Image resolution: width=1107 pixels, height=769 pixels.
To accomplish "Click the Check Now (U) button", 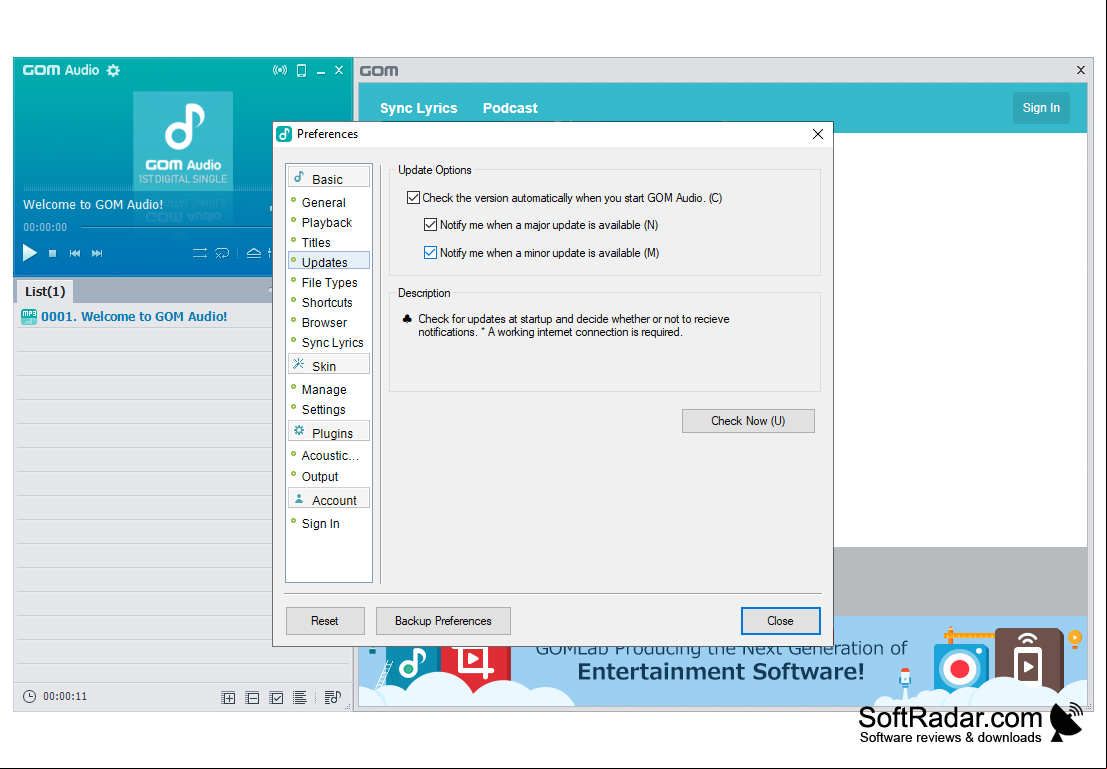I will [x=748, y=421].
